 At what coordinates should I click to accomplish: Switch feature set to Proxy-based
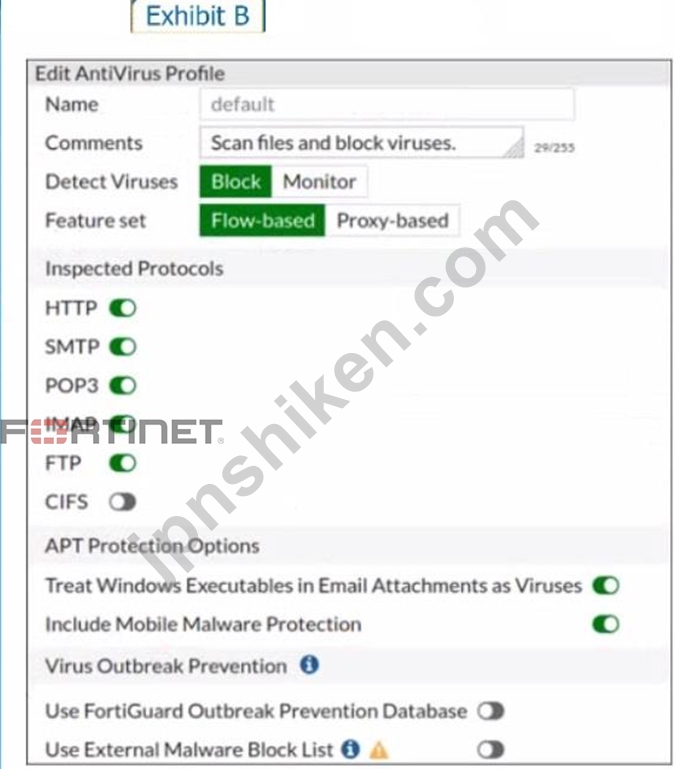(x=392, y=220)
